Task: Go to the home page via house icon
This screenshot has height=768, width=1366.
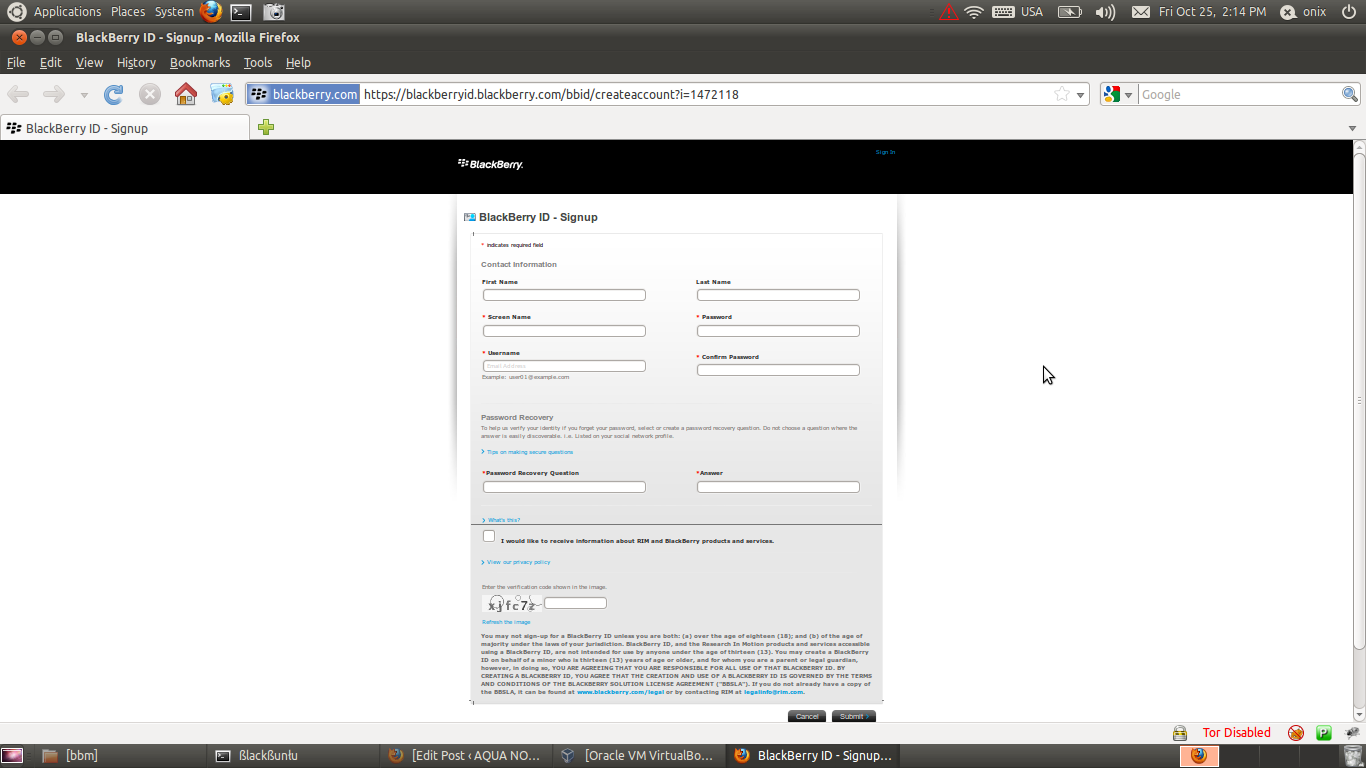Action: click(x=186, y=94)
